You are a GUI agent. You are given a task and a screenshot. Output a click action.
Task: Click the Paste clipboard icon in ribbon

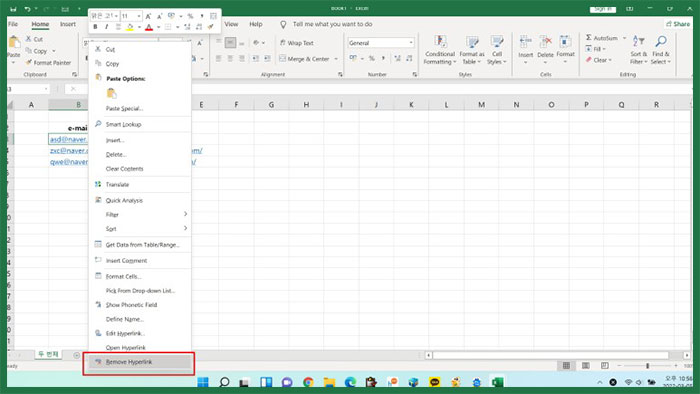point(14,42)
